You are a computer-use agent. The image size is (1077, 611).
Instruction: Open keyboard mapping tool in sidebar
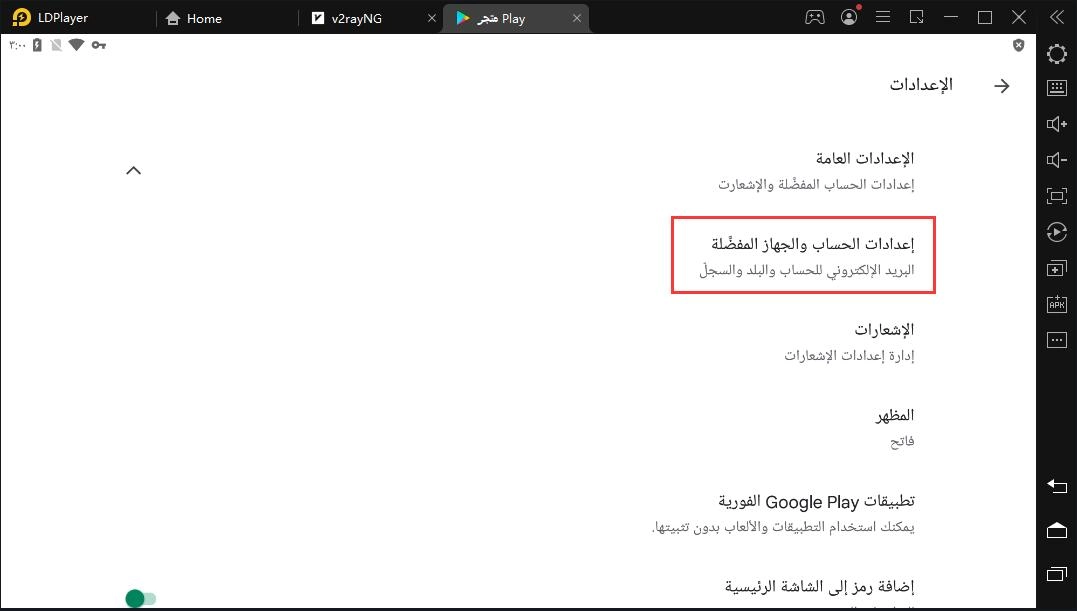[1056, 88]
